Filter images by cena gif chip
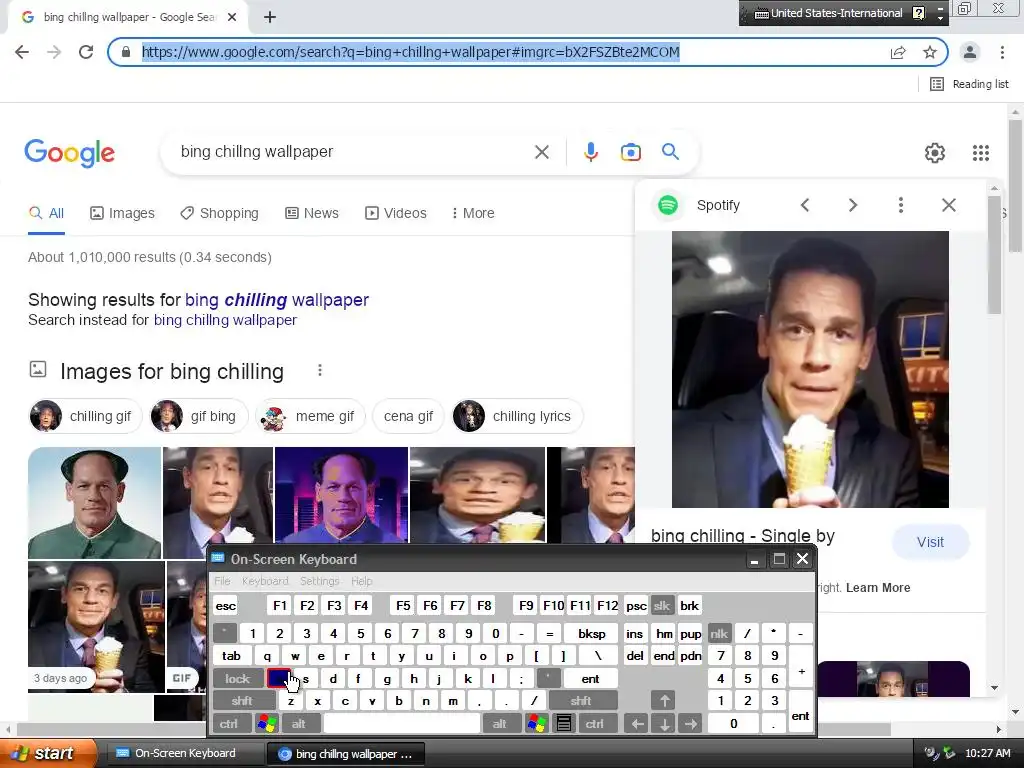 coord(408,417)
